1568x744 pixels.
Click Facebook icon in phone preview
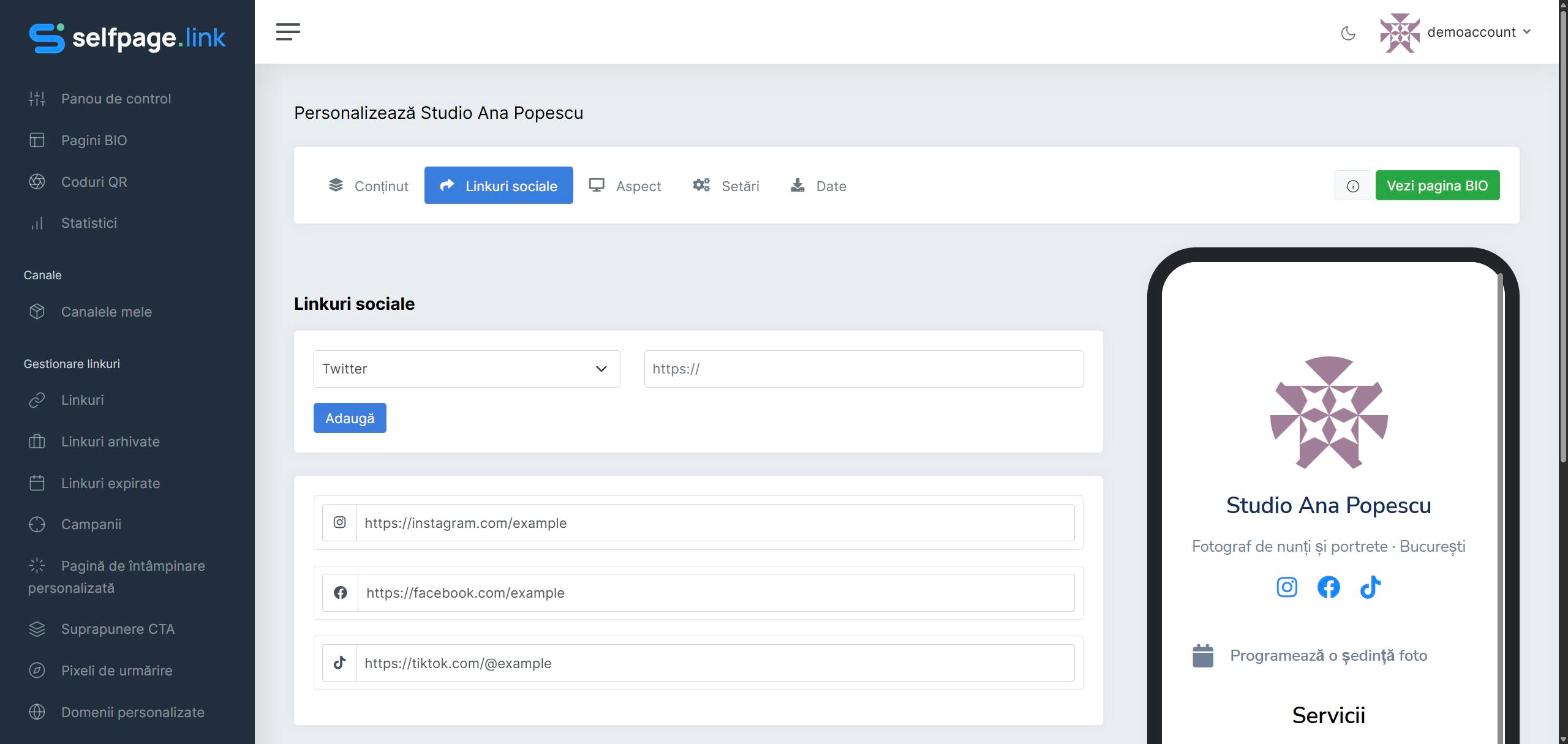click(1328, 587)
